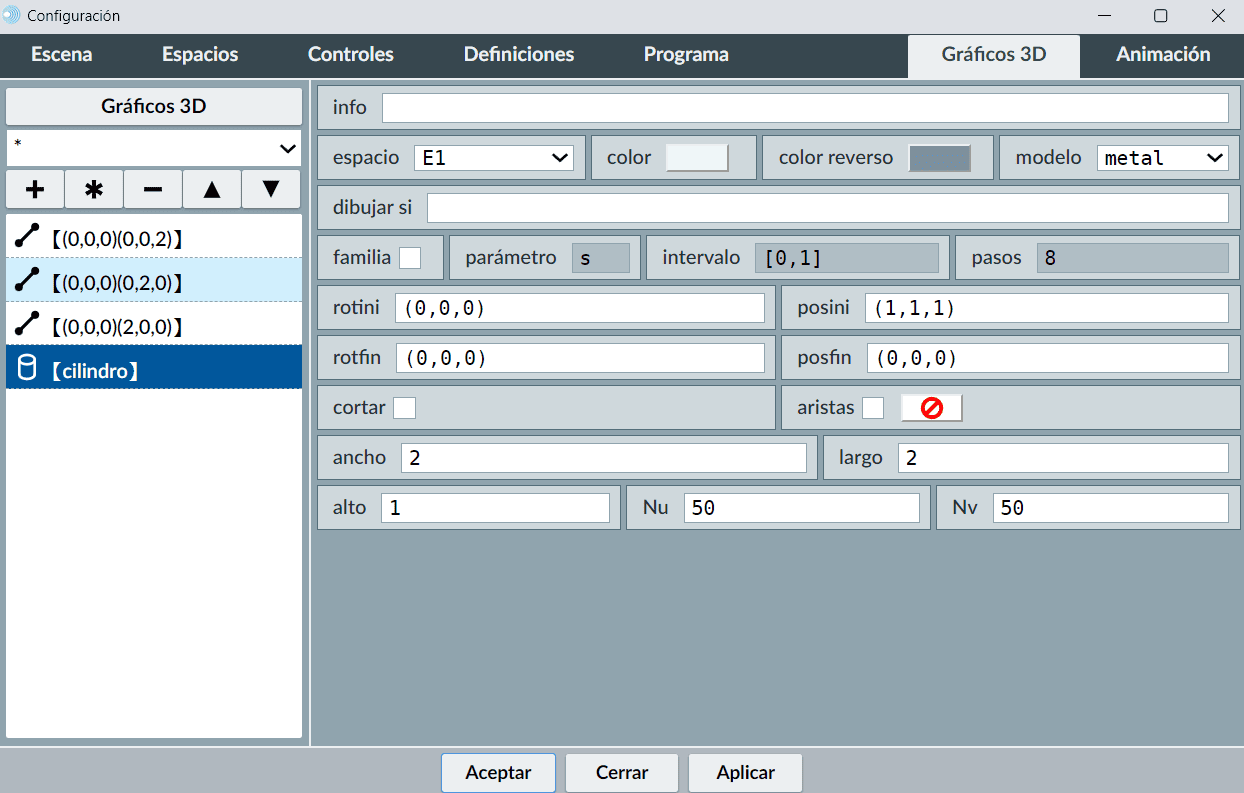Click the posini input field
This screenshot has height=793, width=1244.
click(x=1046, y=308)
